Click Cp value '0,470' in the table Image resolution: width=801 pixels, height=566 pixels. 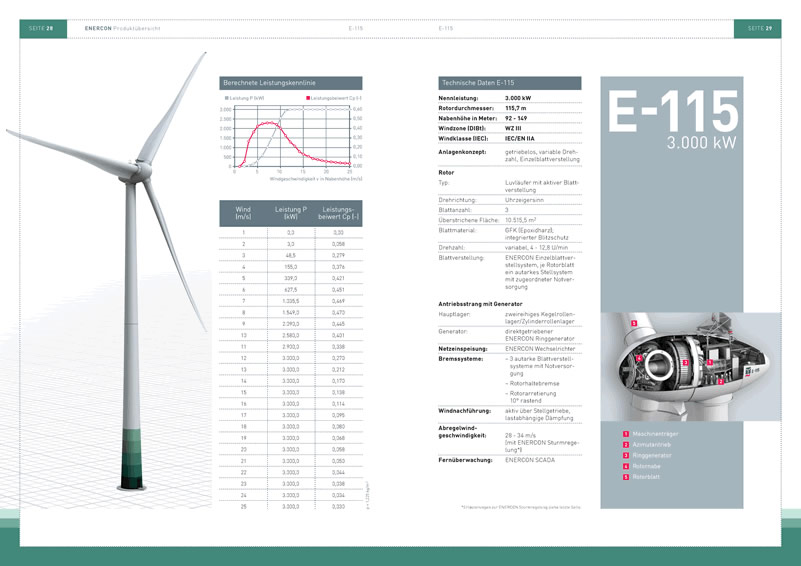click(338, 313)
